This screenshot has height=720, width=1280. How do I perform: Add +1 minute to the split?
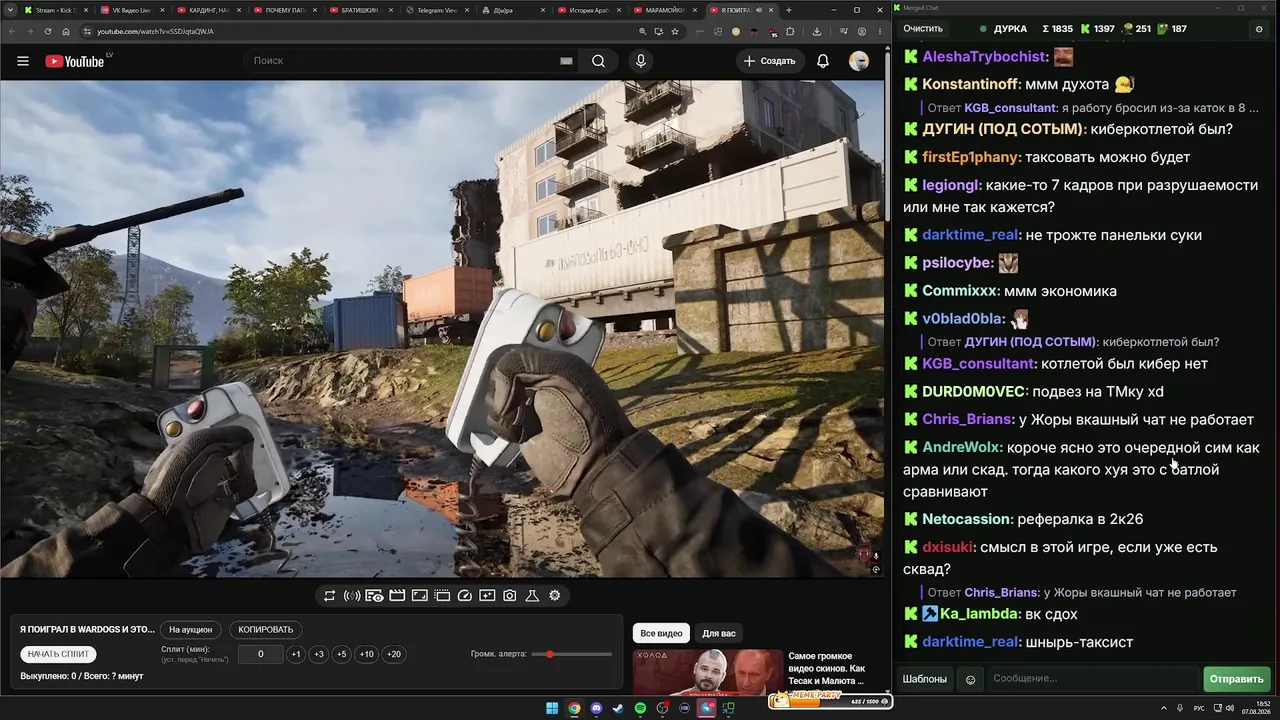[x=295, y=654]
